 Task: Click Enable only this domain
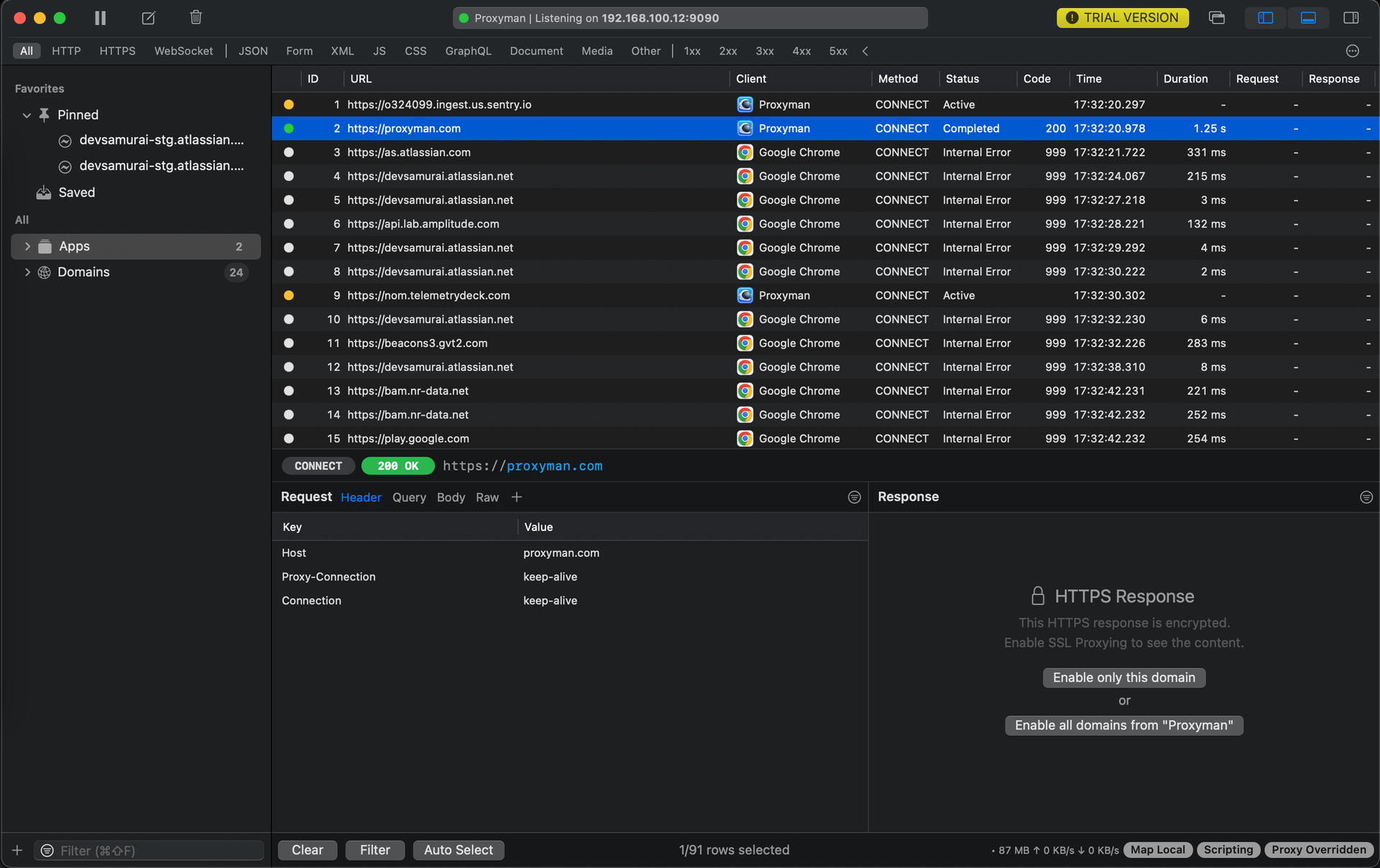[x=1124, y=678]
